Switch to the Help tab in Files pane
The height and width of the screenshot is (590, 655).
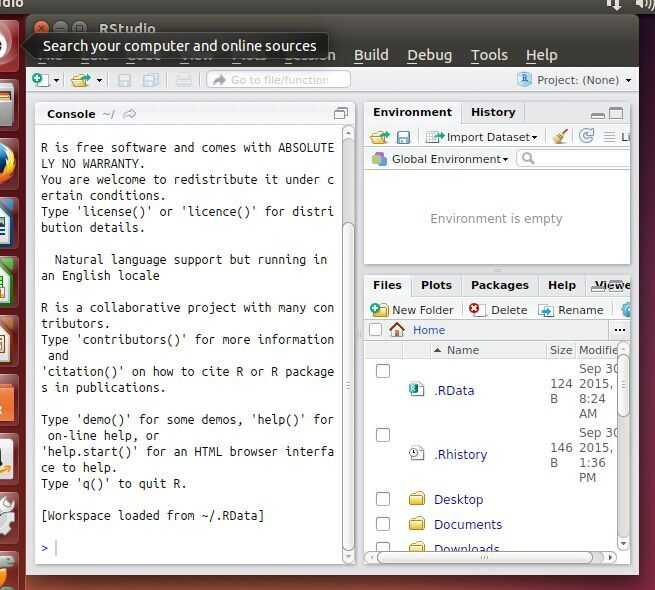click(x=562, y=285)
